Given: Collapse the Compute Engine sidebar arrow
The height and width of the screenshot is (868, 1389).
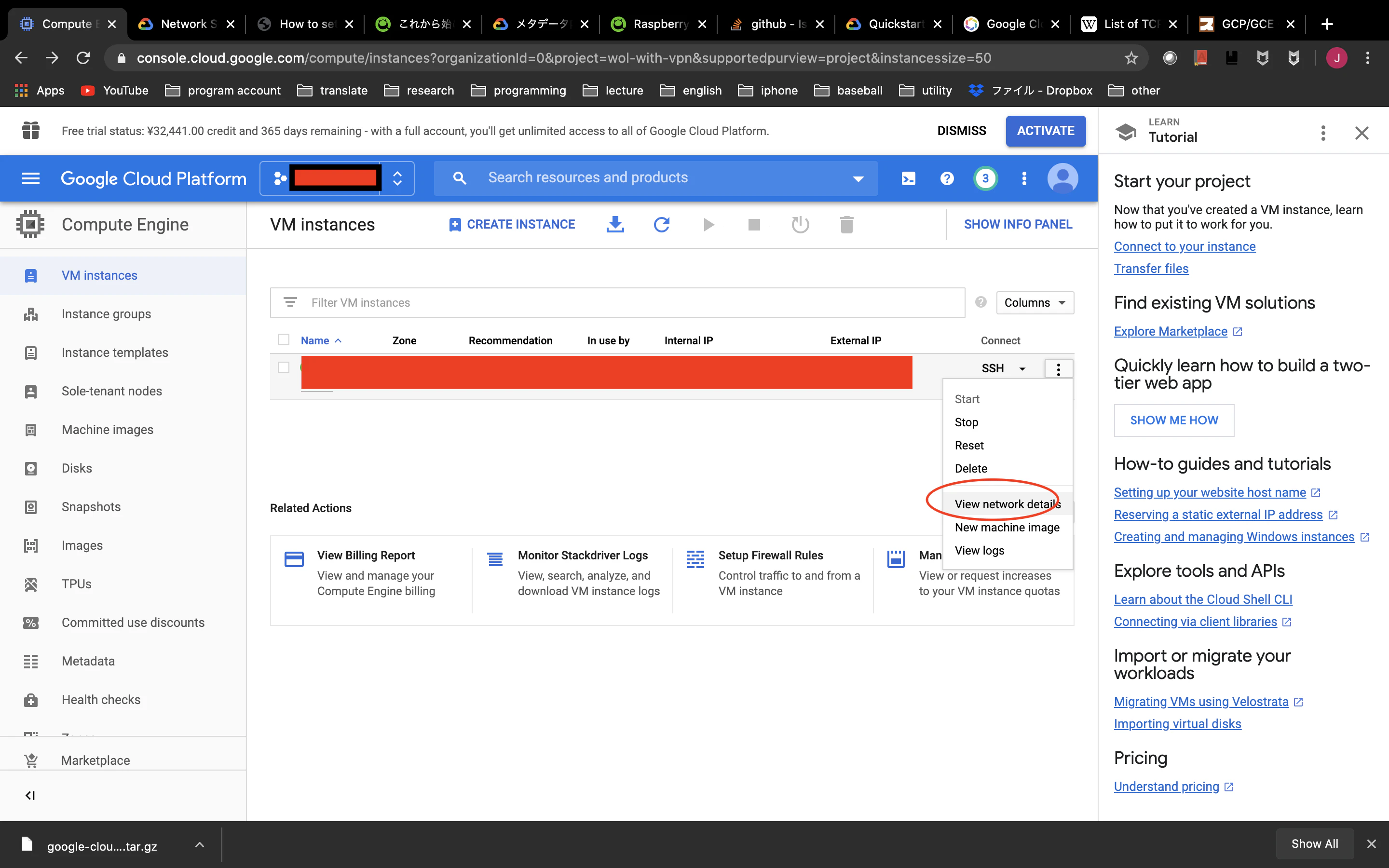Looking at the screenshot, I should point(30,795).
